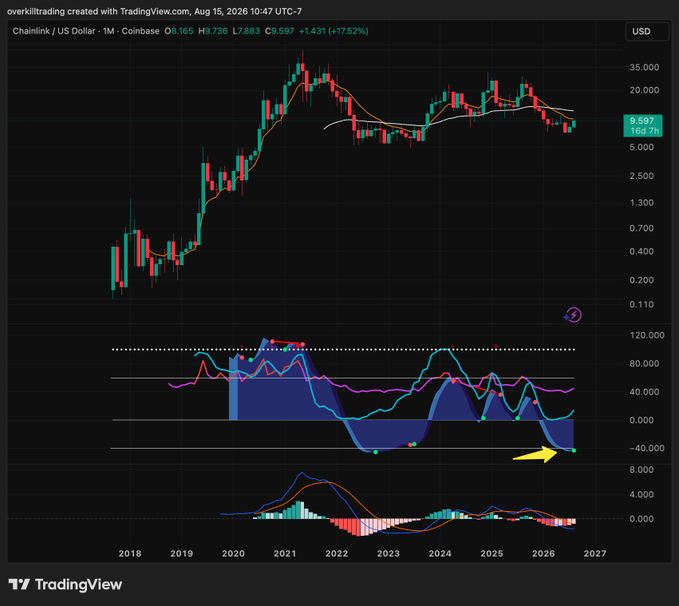Click the 2025 label on time axis
This screenshot has width=679, height=606.
[x=491, y=553]
